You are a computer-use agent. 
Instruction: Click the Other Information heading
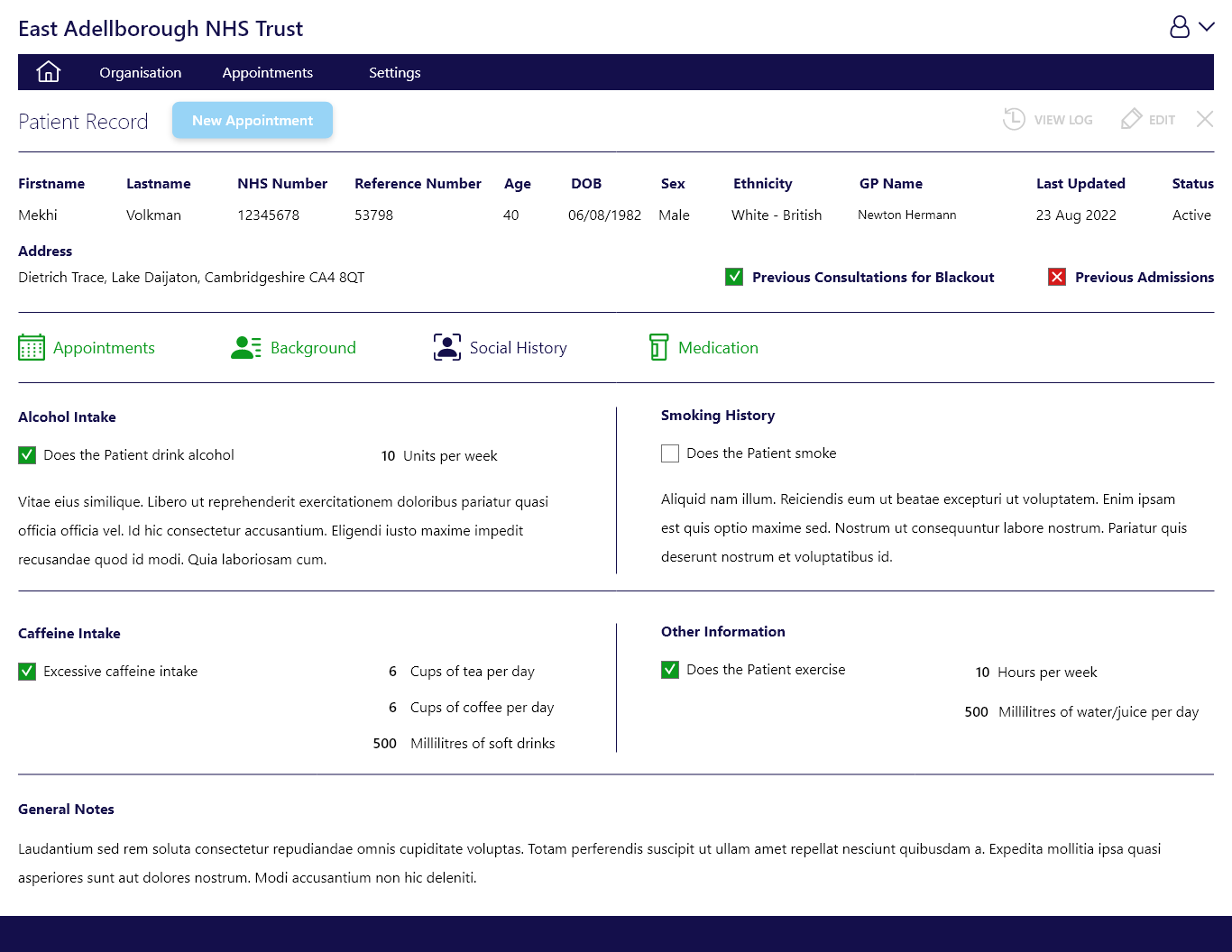point(723,632)
